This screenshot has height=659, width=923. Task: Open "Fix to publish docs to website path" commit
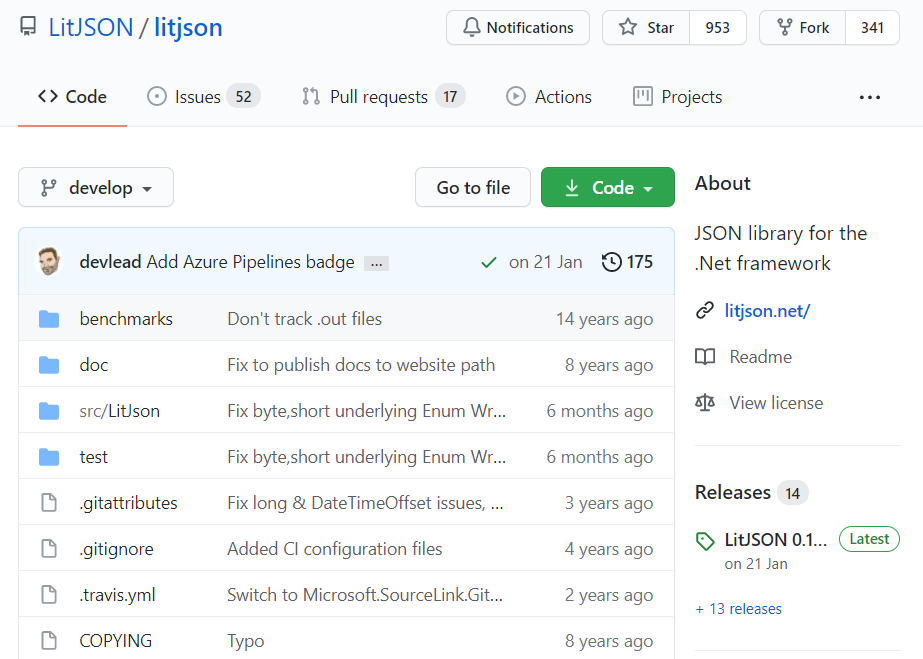point(361,364)
